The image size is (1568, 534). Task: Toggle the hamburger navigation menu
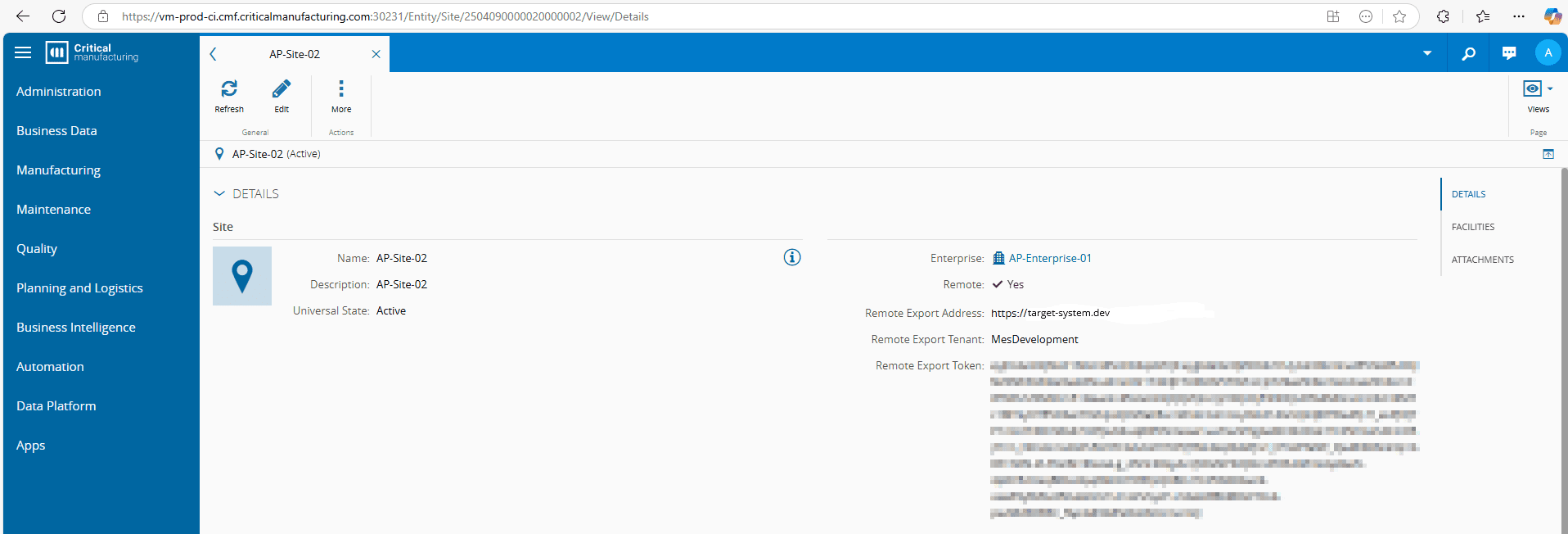23,52
